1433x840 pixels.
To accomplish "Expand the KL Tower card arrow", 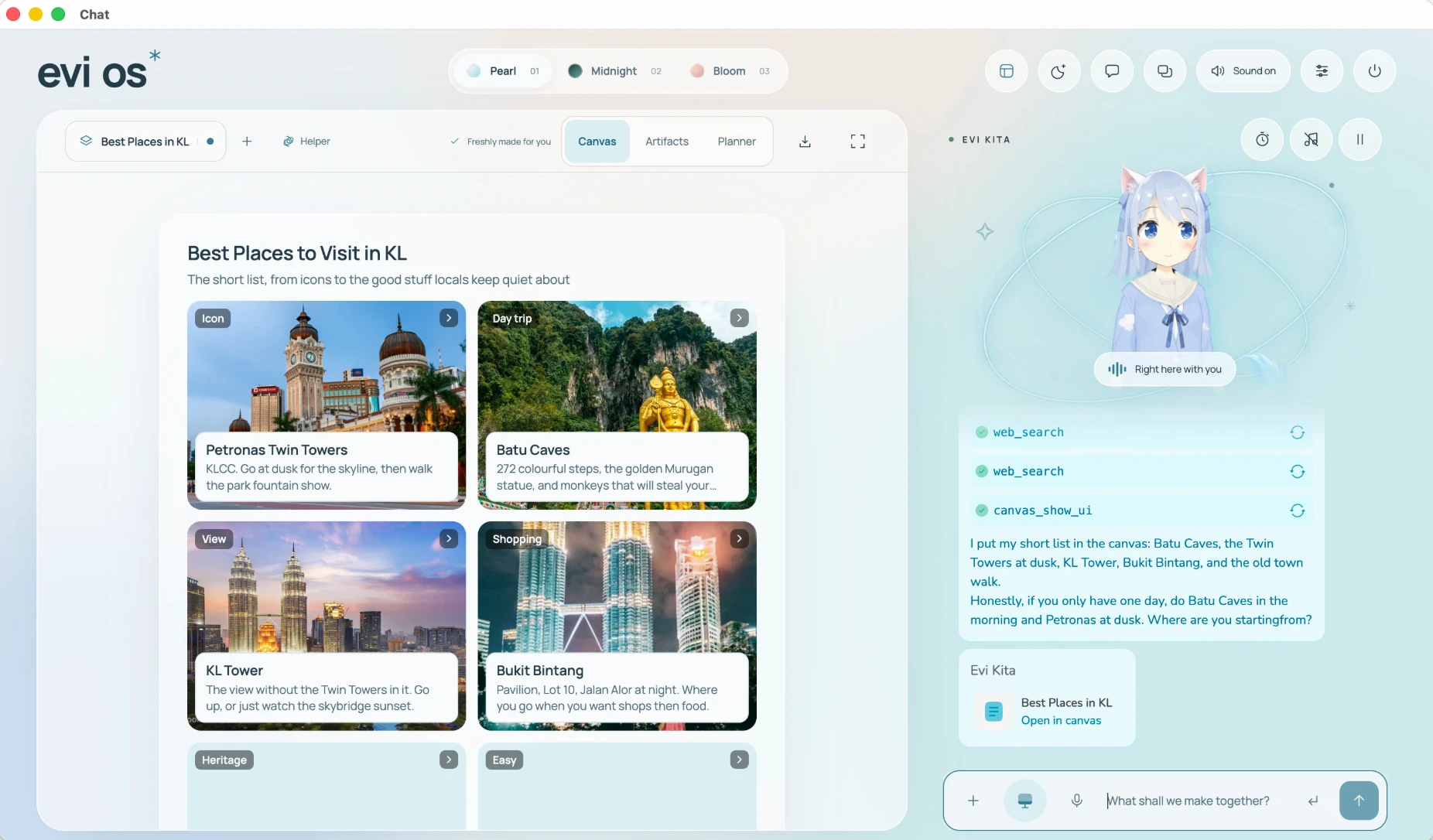I will (449, 538).
